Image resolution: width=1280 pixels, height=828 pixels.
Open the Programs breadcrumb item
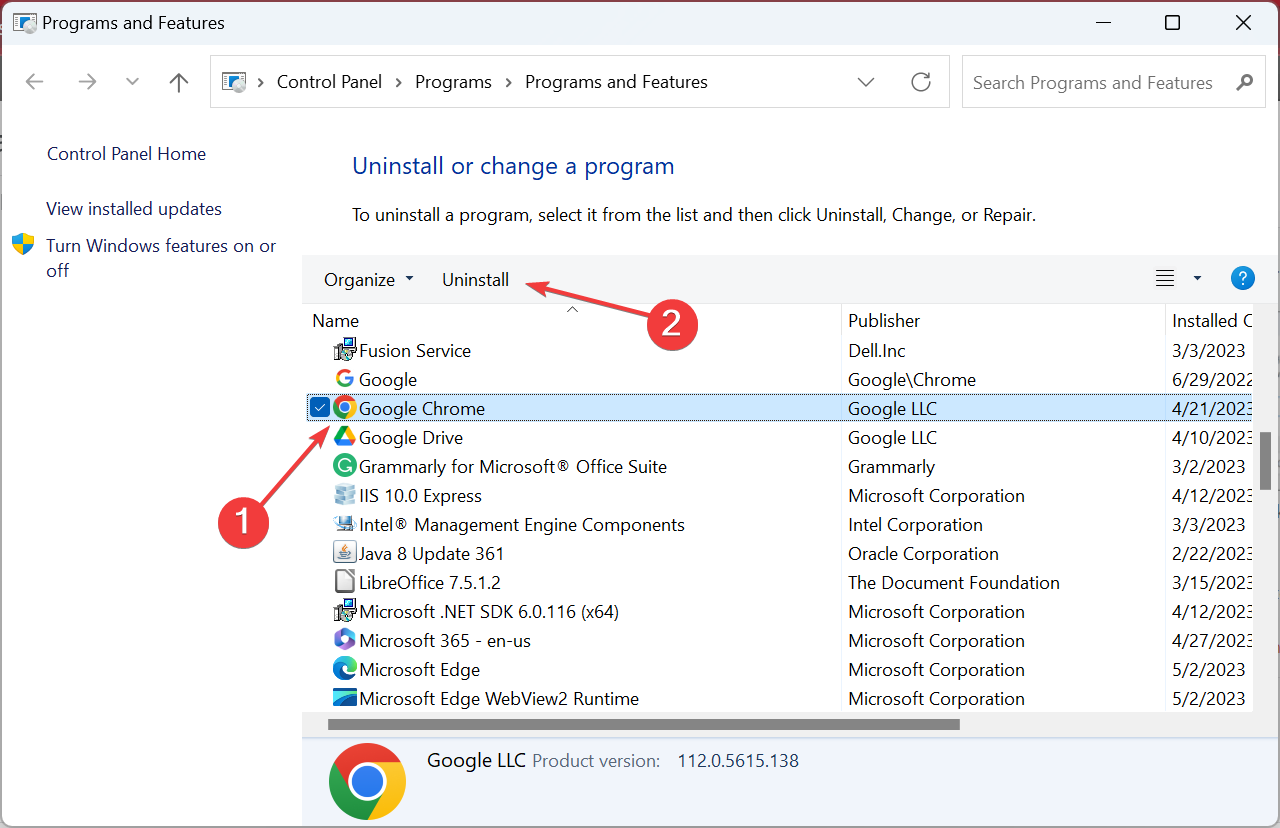(453, 81)
